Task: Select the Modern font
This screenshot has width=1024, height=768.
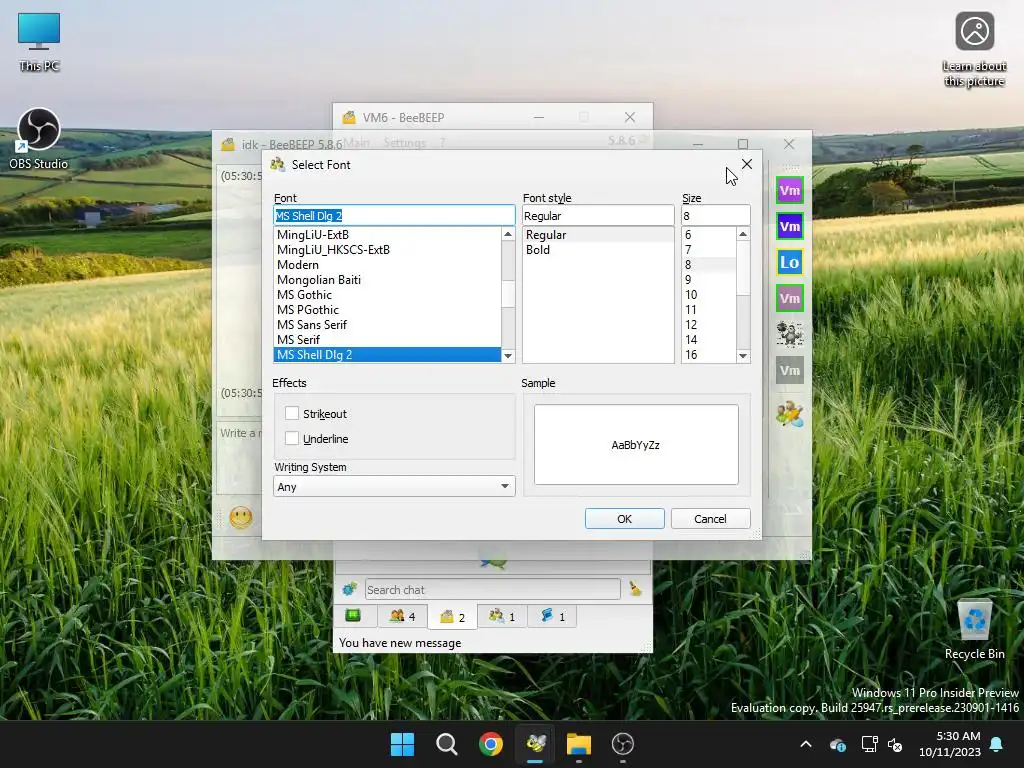Action: point(387,264)
